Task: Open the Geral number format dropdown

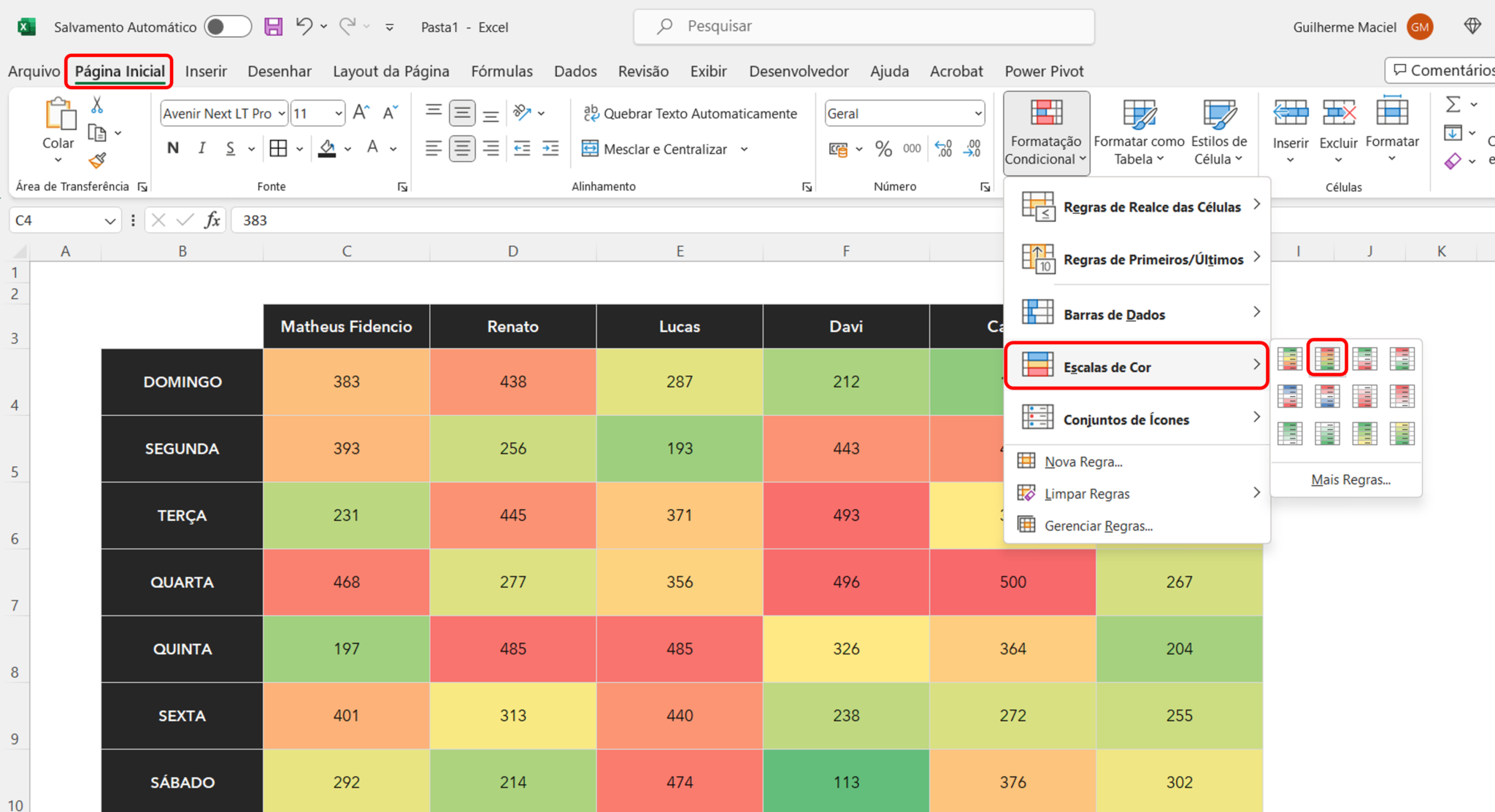Action: point(978,113)
